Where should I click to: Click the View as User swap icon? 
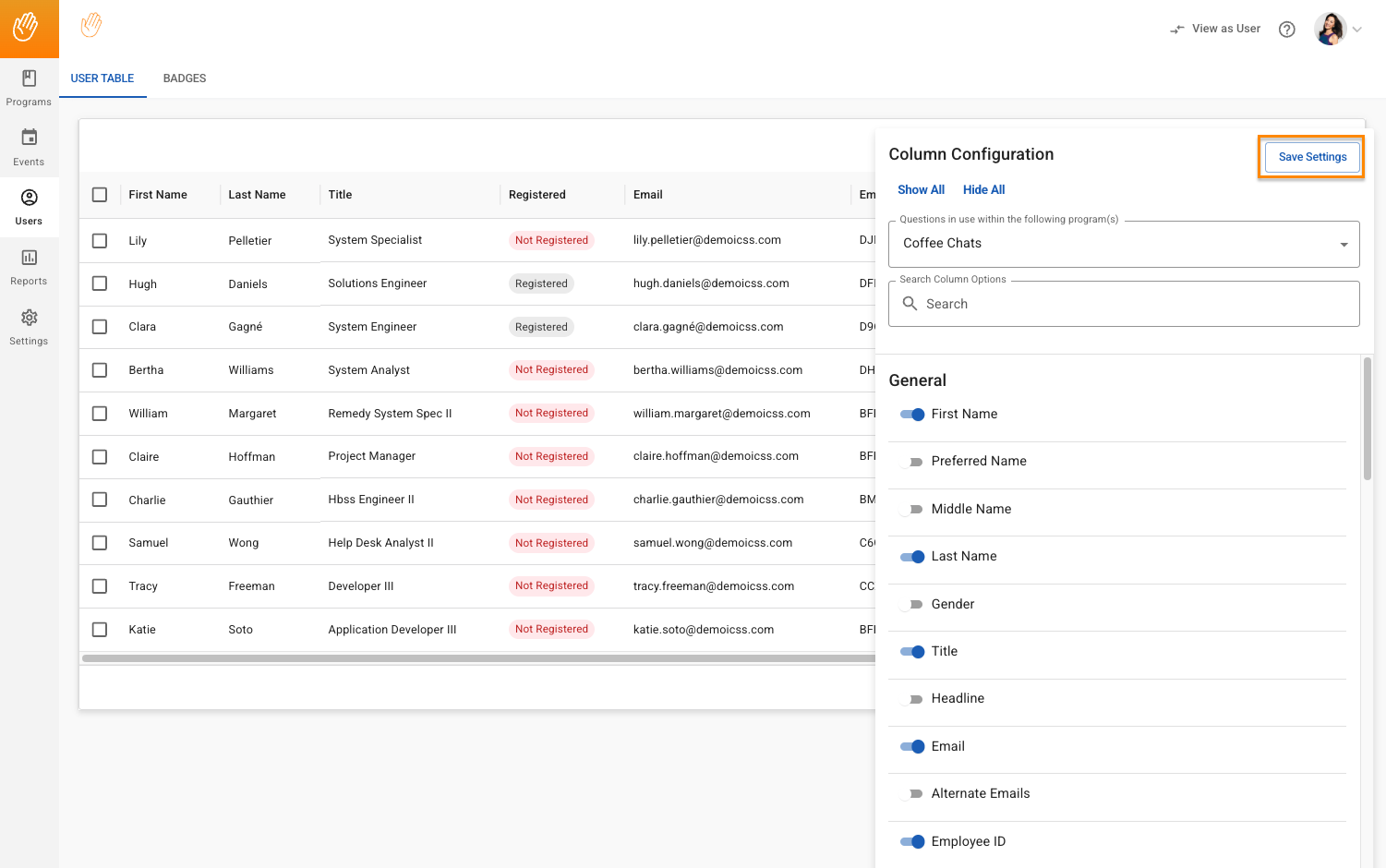(x=1177, y=30)
